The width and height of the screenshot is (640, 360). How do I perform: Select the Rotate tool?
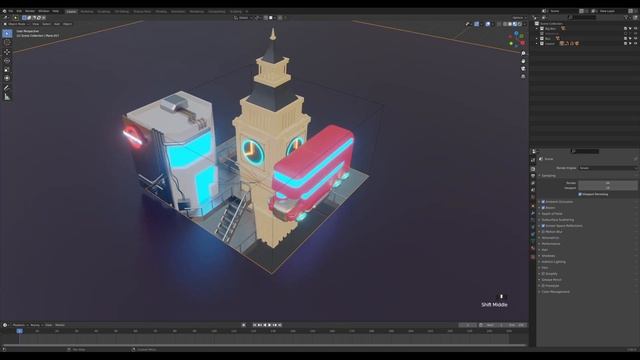[7, 61]
